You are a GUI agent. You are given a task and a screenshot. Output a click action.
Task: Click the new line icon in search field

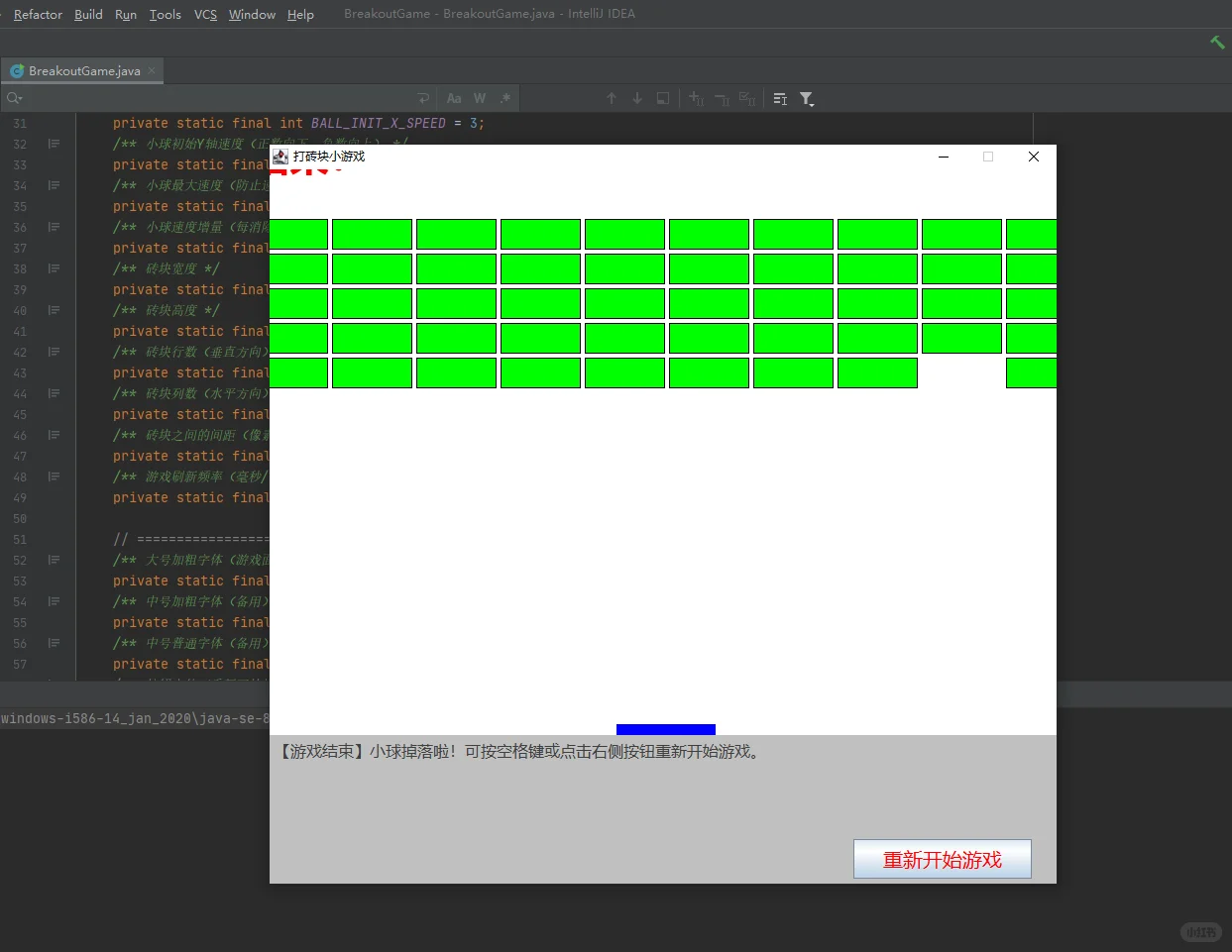(x=423, y=98)
